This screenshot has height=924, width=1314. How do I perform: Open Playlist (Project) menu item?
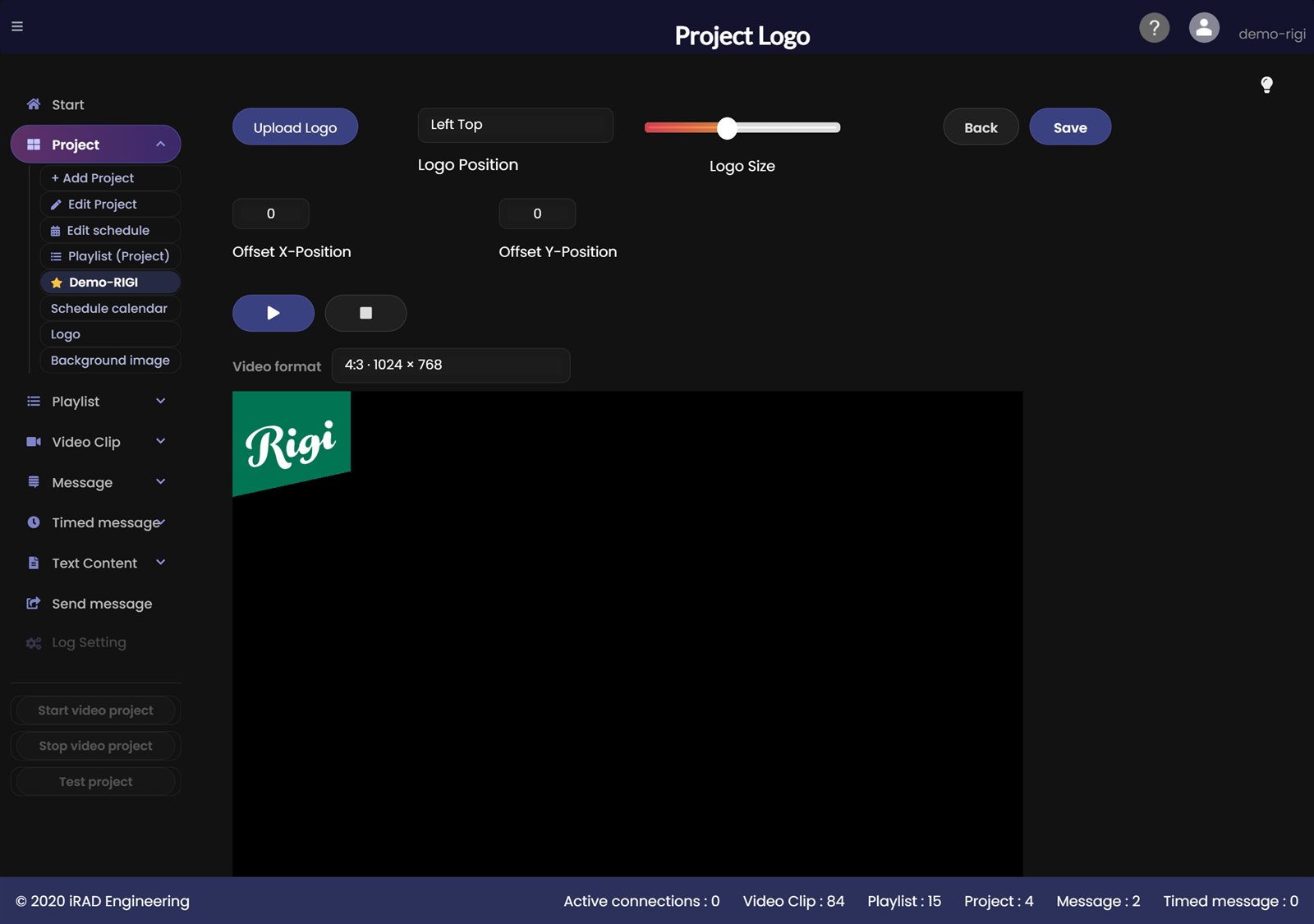110,256
